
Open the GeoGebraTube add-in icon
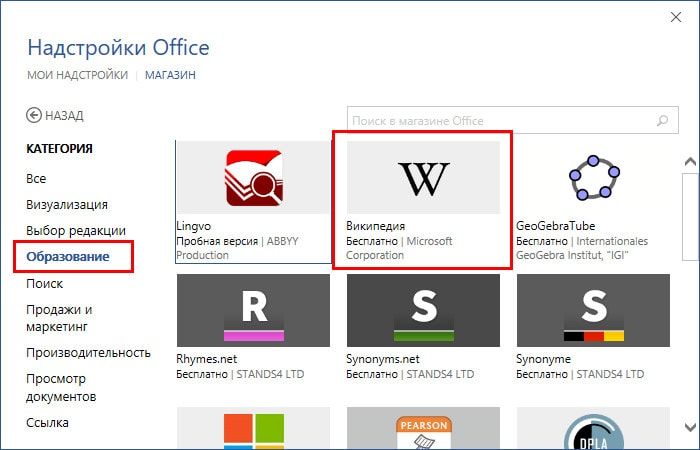click(x=593, y=177)
